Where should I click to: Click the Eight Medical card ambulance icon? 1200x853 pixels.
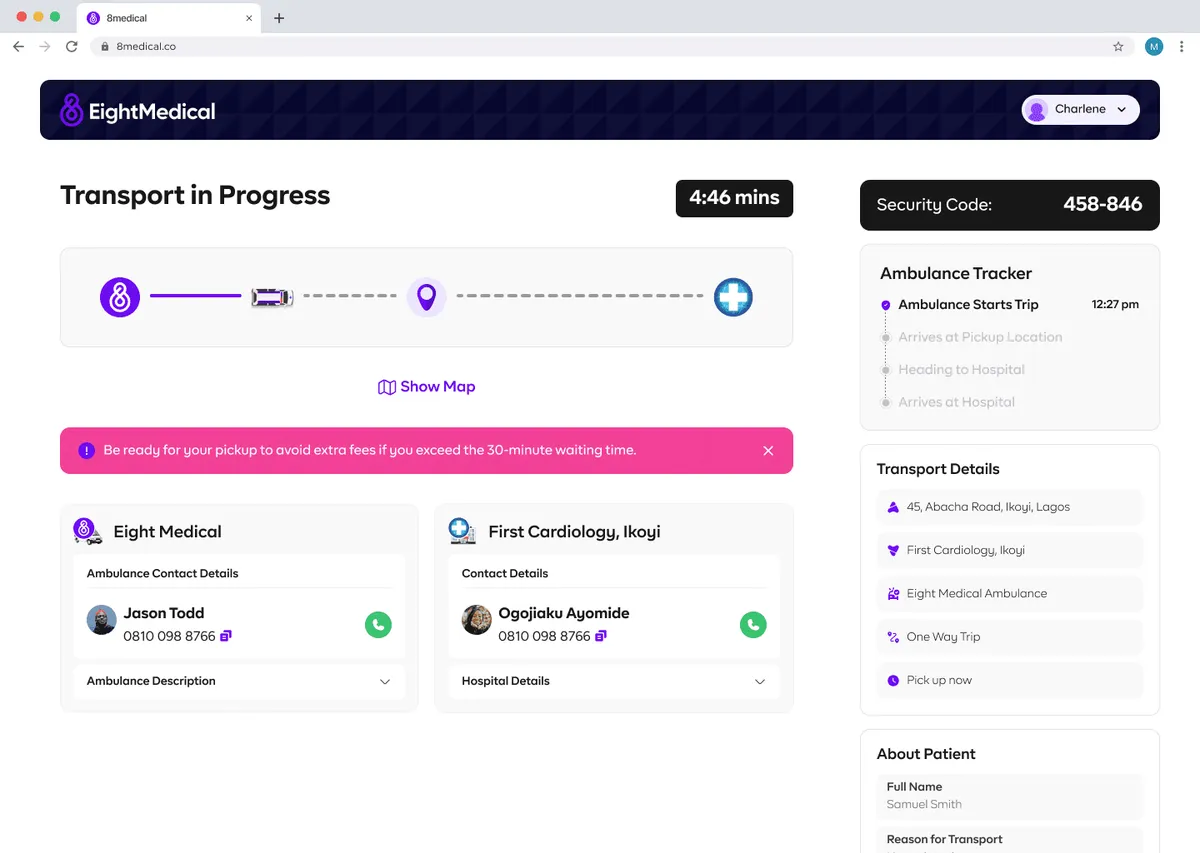click(87, 531)
